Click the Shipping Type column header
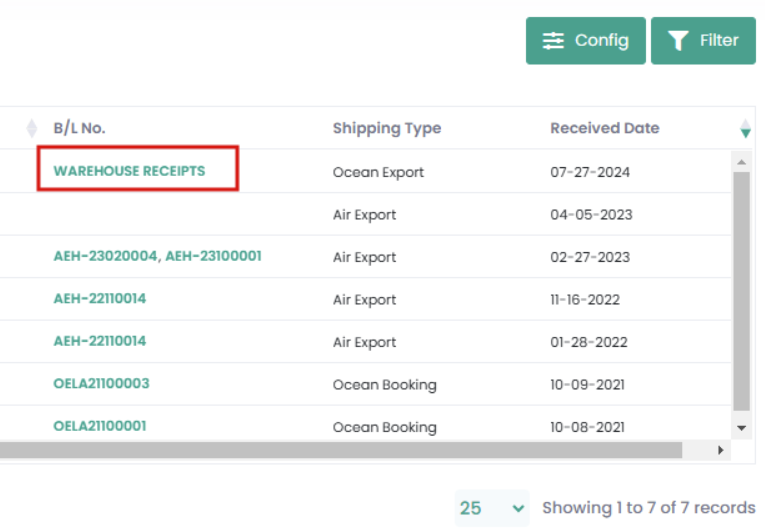 pos(386,128)
